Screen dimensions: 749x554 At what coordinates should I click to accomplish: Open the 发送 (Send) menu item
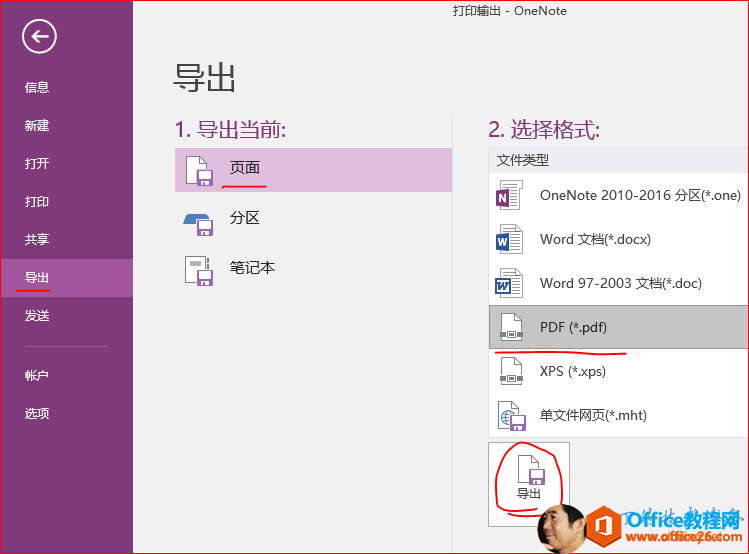click(x=37, y=316)
